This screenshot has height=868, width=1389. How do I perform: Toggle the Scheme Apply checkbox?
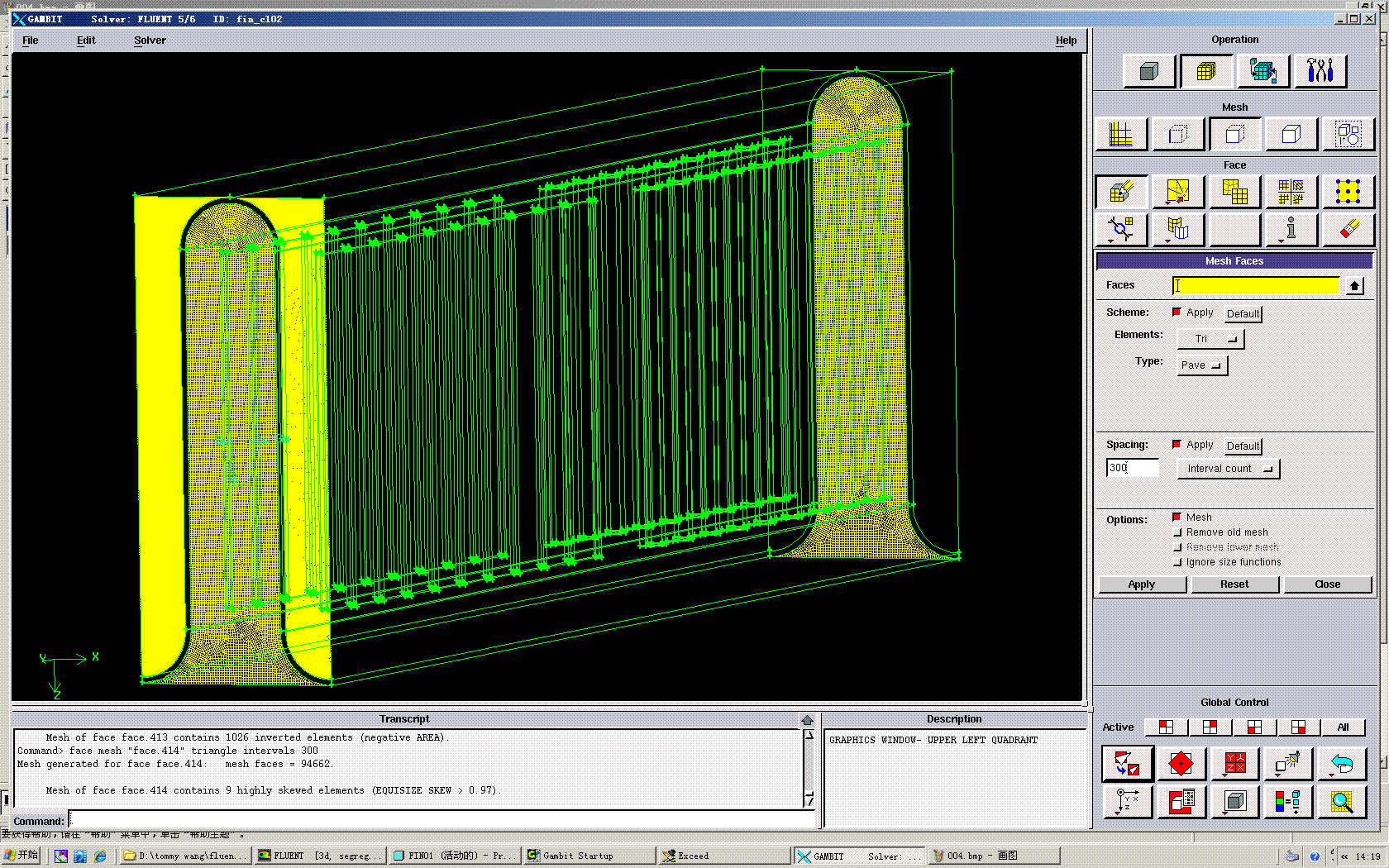[x=1177, y=312]
